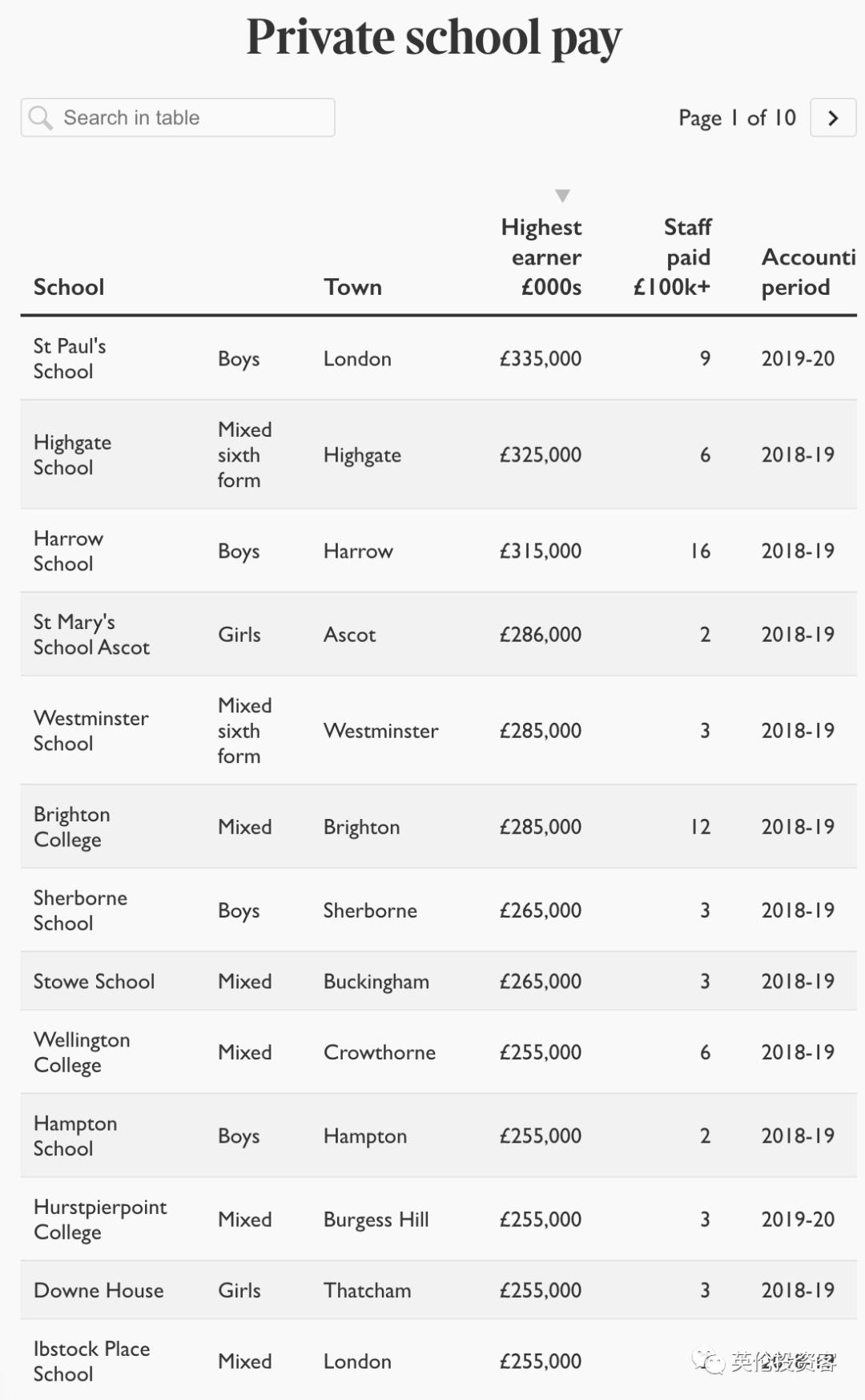Click the Harrow School name cell
Image resolution: width=865 pixels, height=1400 pixels.
[68, 551]
